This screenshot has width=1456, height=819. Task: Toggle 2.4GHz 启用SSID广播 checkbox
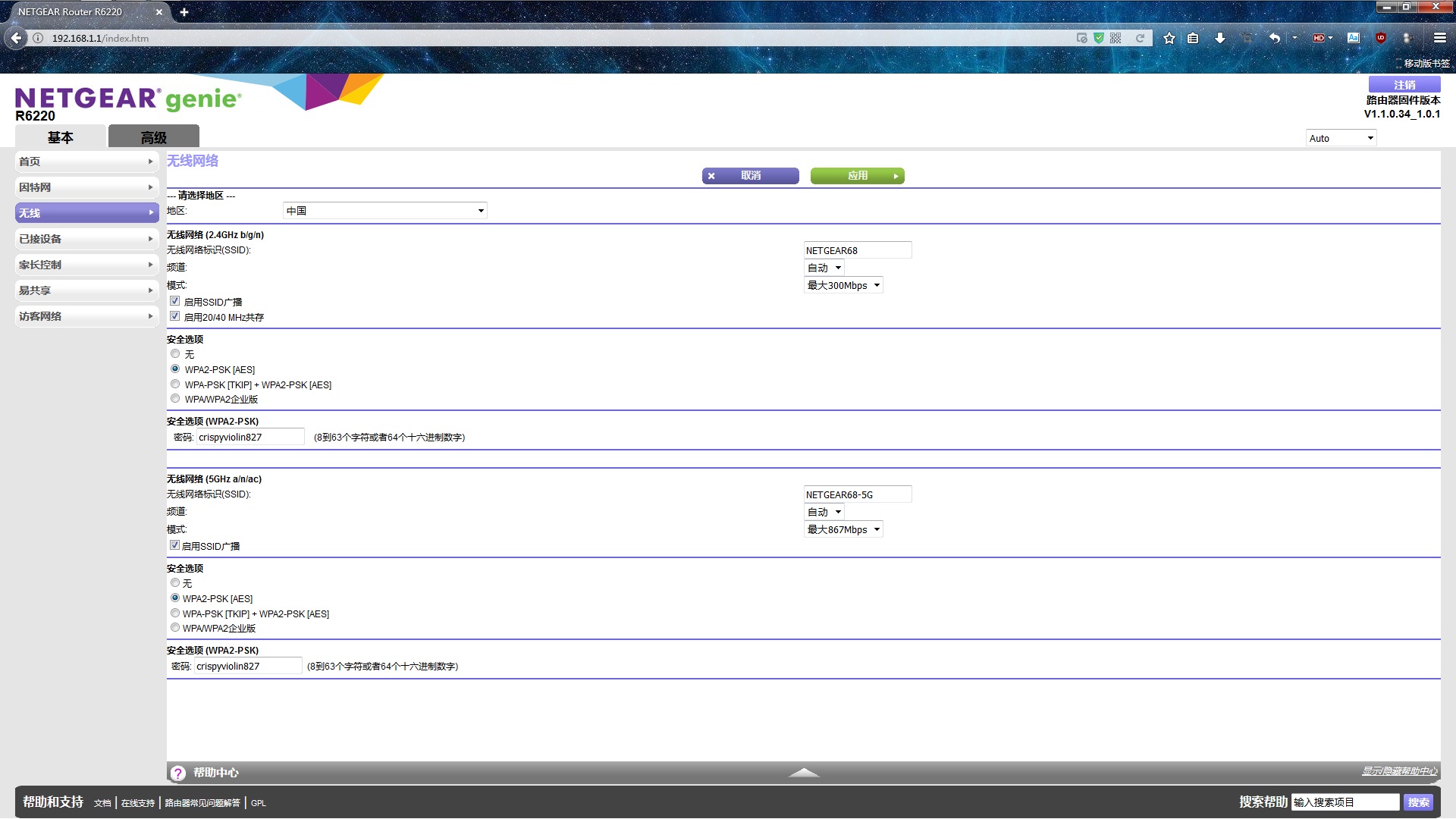[x=175, y=301]
